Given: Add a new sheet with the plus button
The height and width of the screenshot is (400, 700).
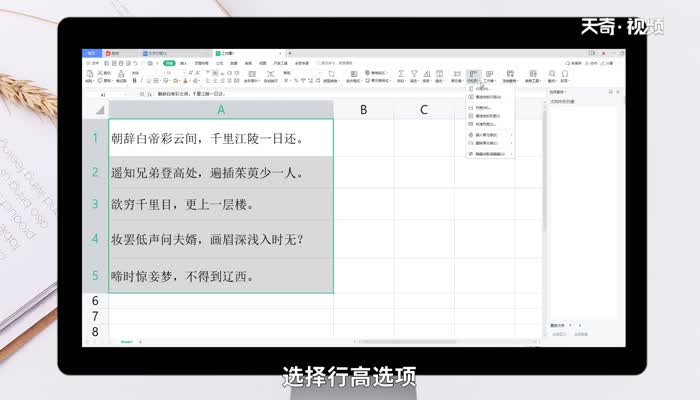Looking at the screenshot, I should point(140,342).
